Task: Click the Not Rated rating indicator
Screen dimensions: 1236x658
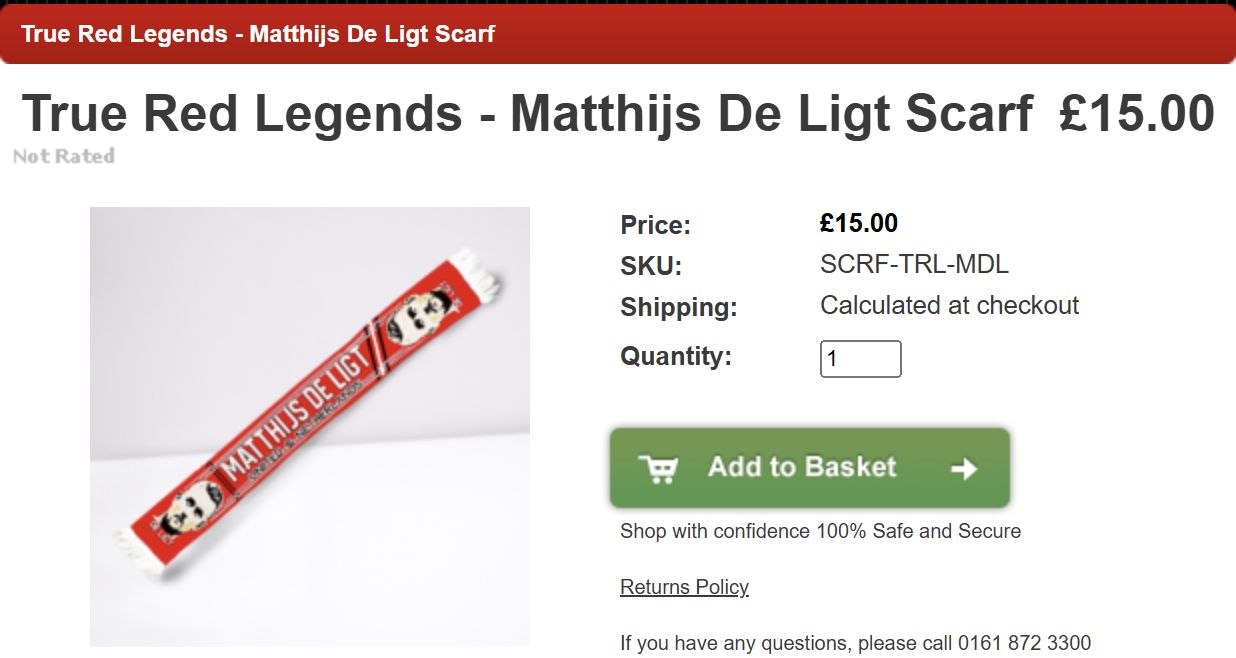Action: (x=64, y=156)
